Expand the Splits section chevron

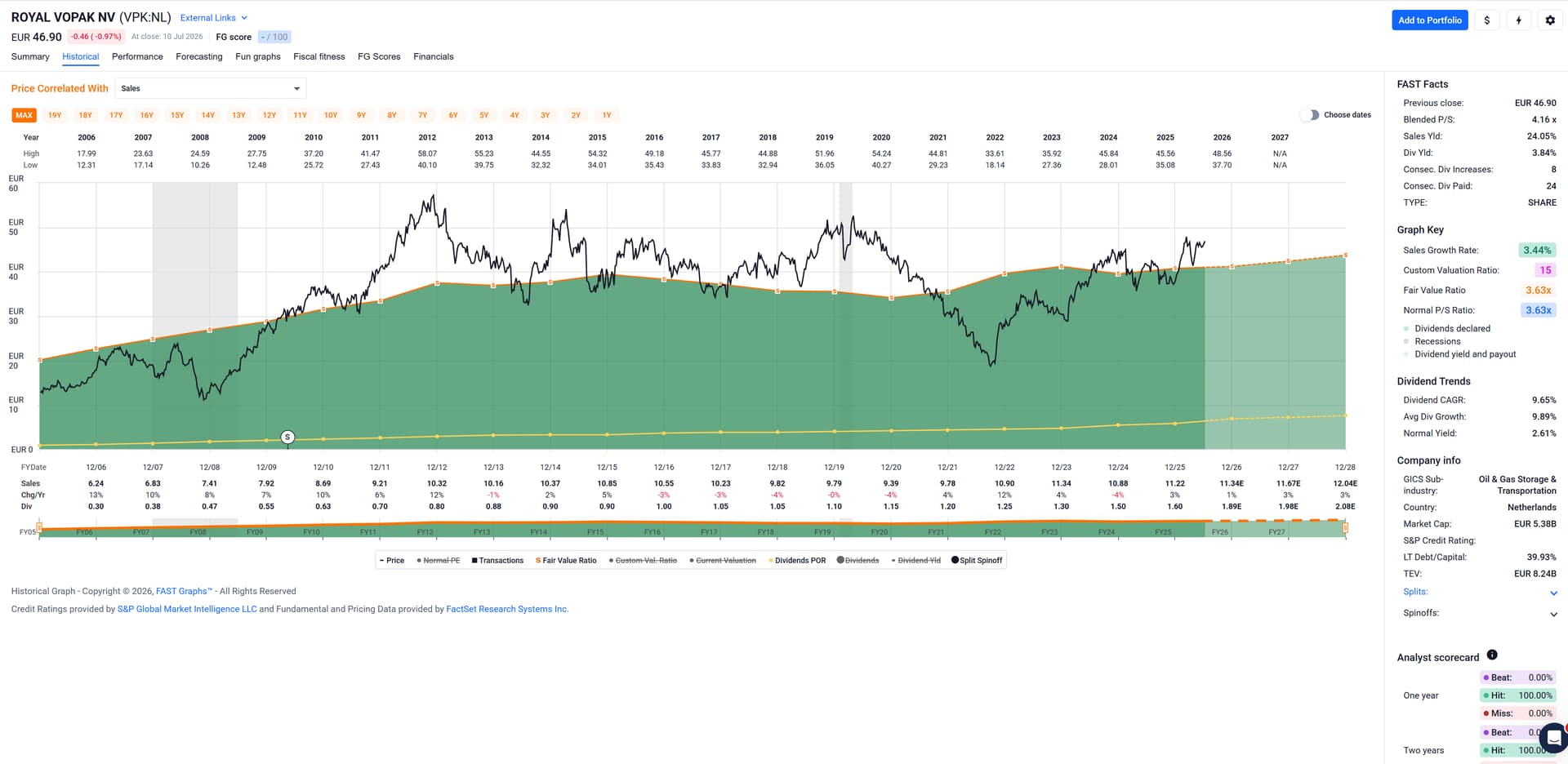click(x=1553, y=593)
